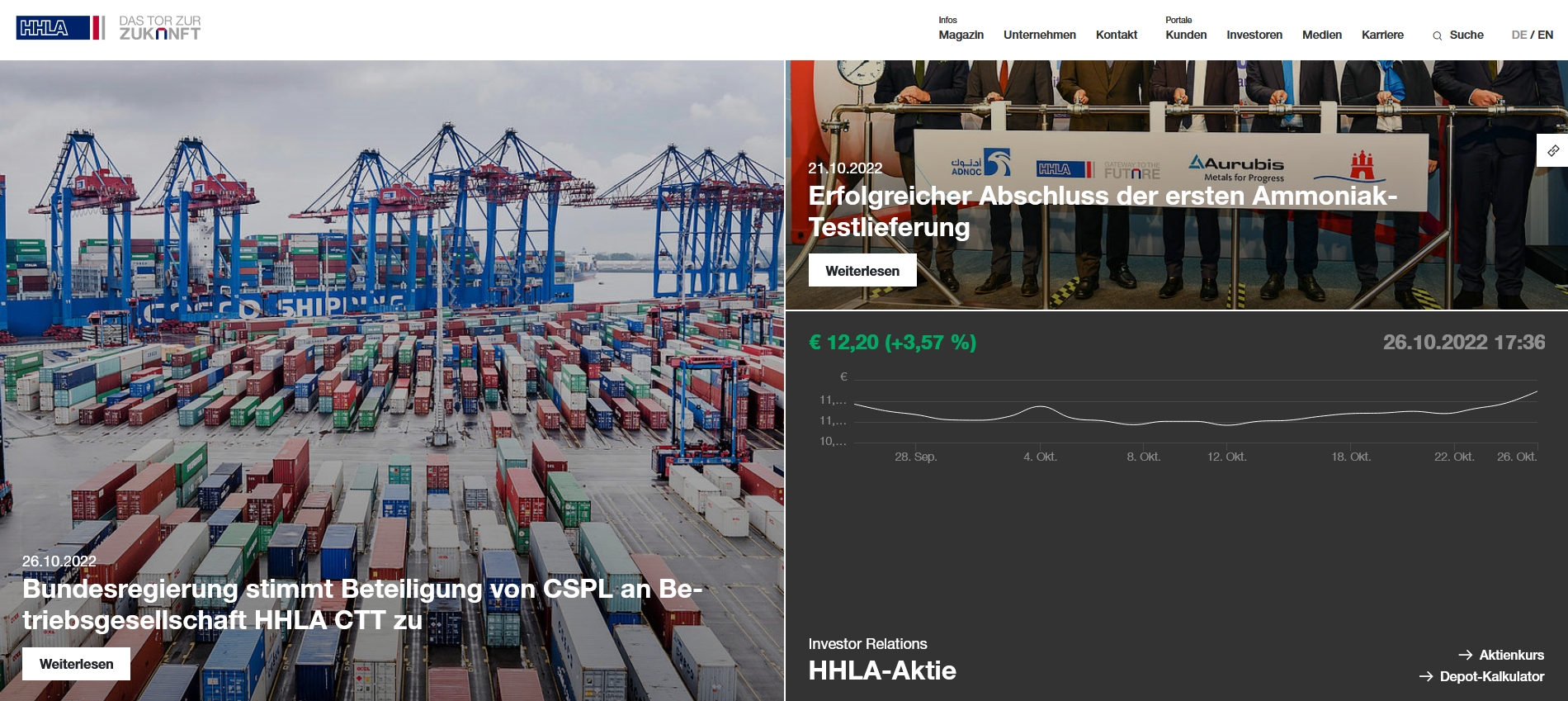Click the 18. Okt. chart axis label
The image size is (1568, 701).
[1351, 457]
